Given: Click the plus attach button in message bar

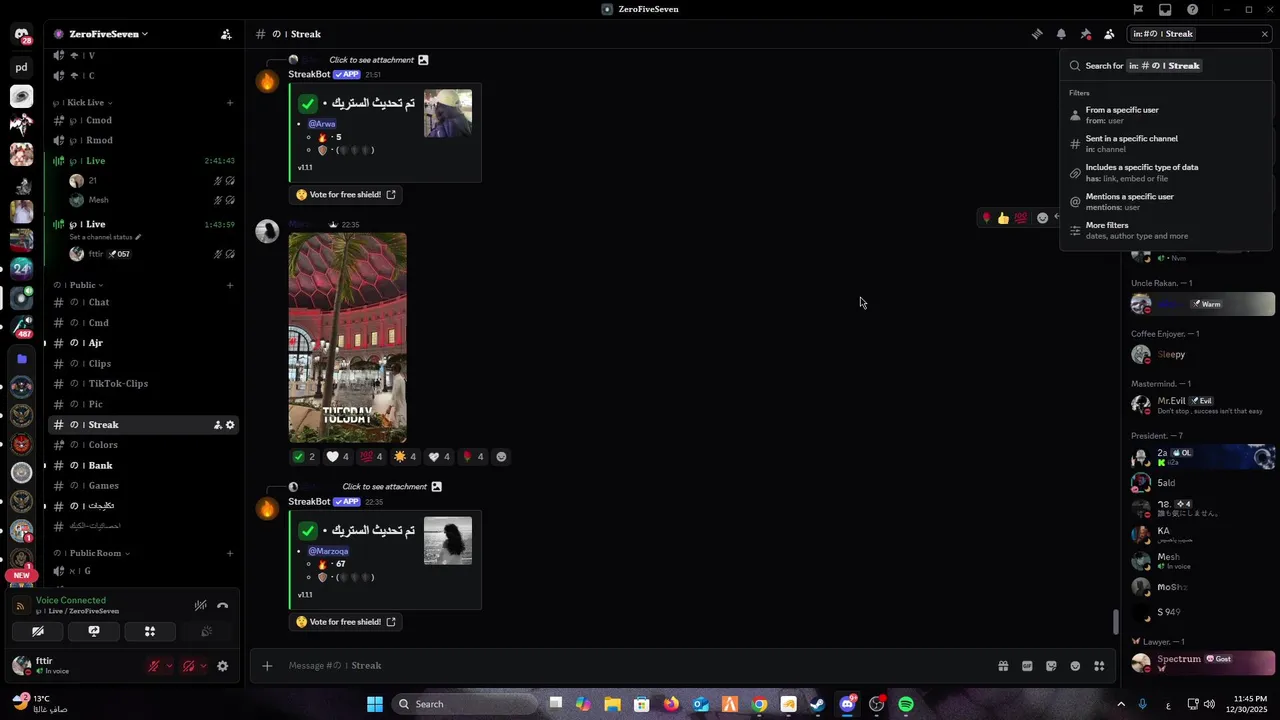Looking at the screenshot, I should point(266,666).
